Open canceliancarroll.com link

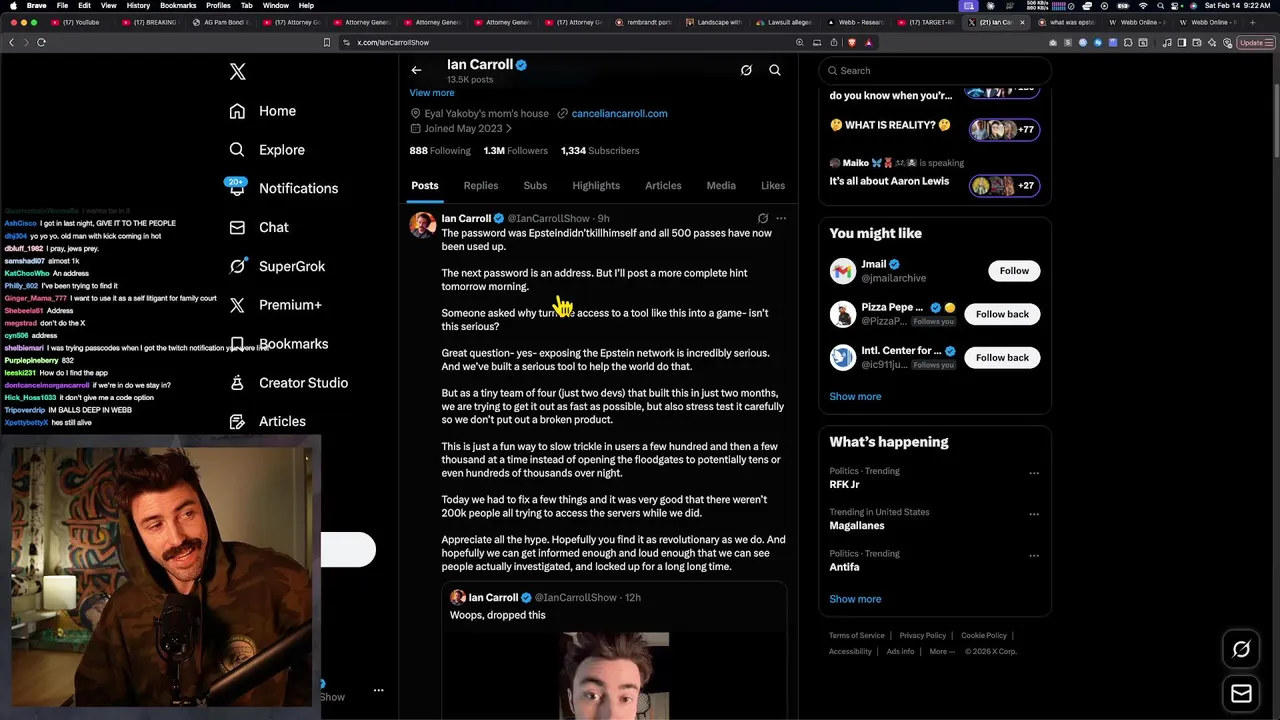pyautogui.click(x=619, y=114)
